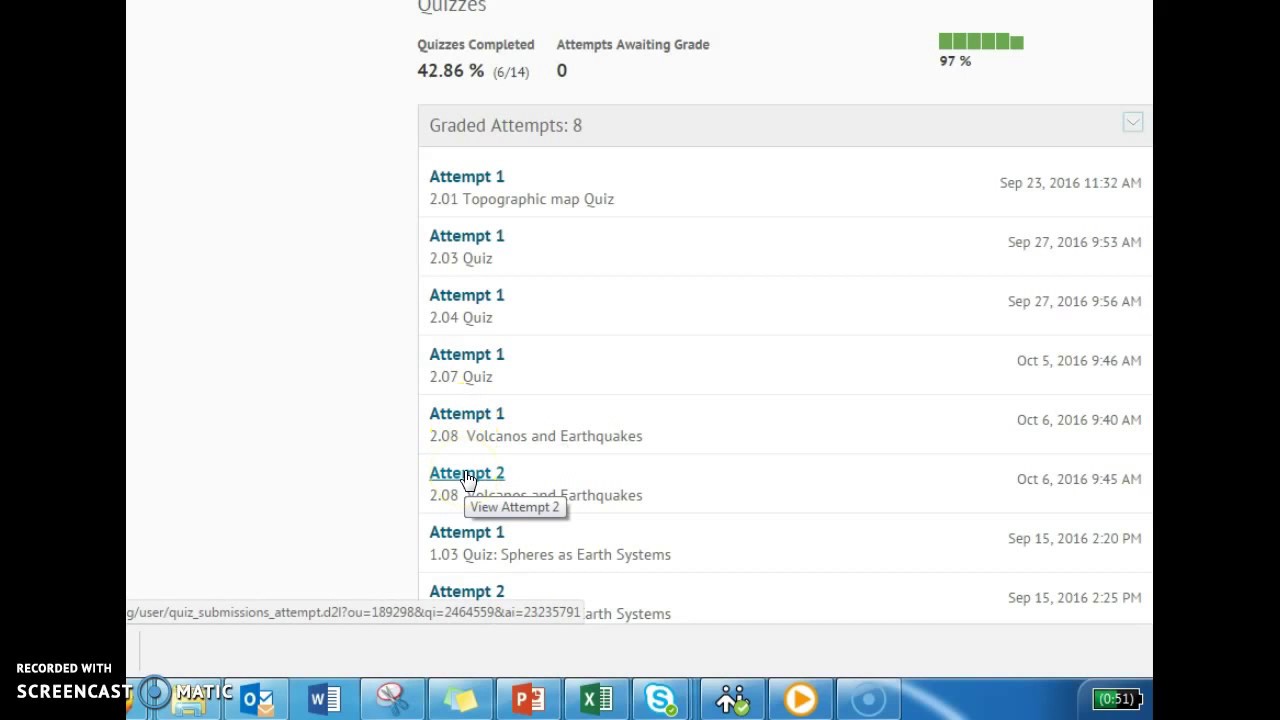The width and height of the screenshot is (1280, 720).
Task: Open Excel from the taskbar
Action: [x=596, y=698]
